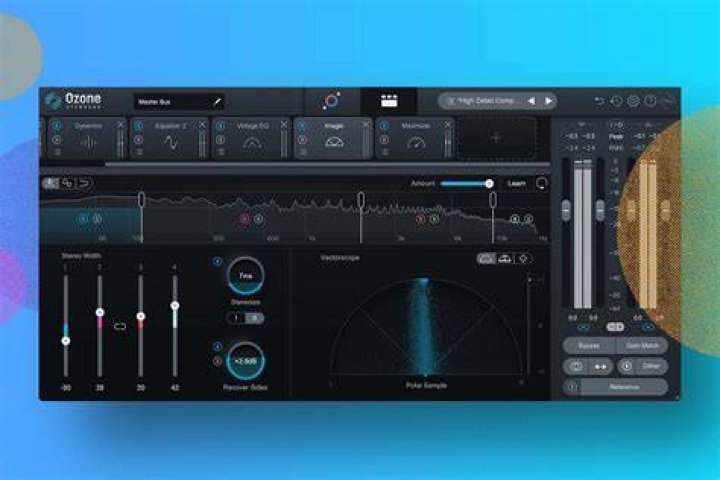Remove the Vintage EQ module with its X
The height and width of the screenshot is (480, 720).
coord(284,124)
